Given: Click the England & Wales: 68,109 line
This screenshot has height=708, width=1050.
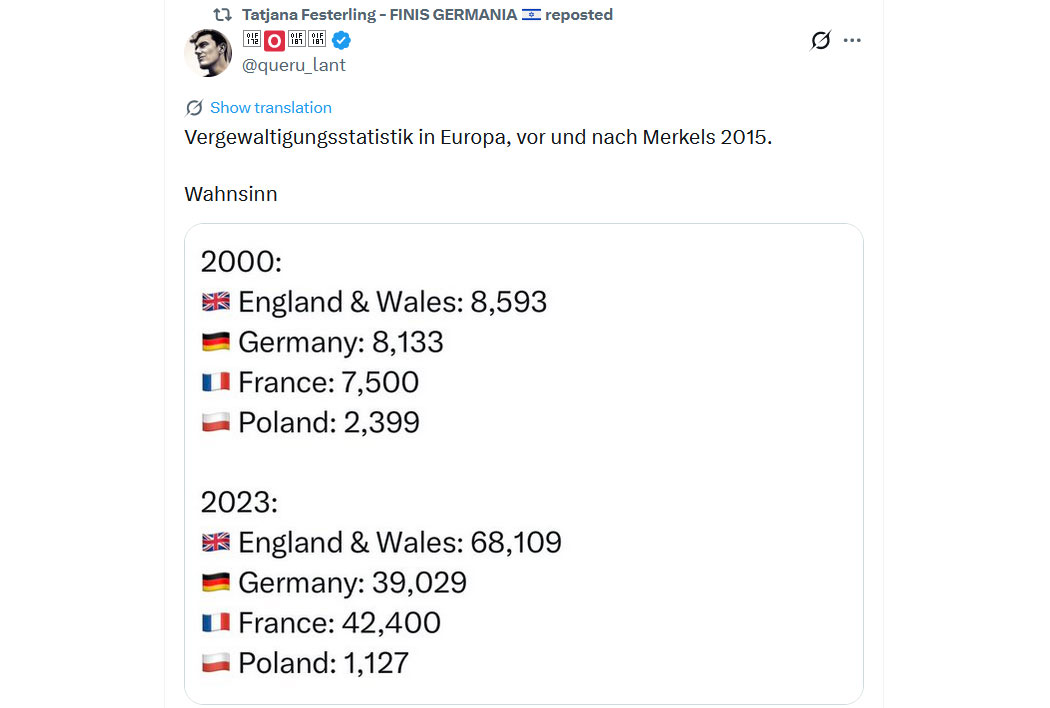Looking at the screenshot, I should coord(399,542).
